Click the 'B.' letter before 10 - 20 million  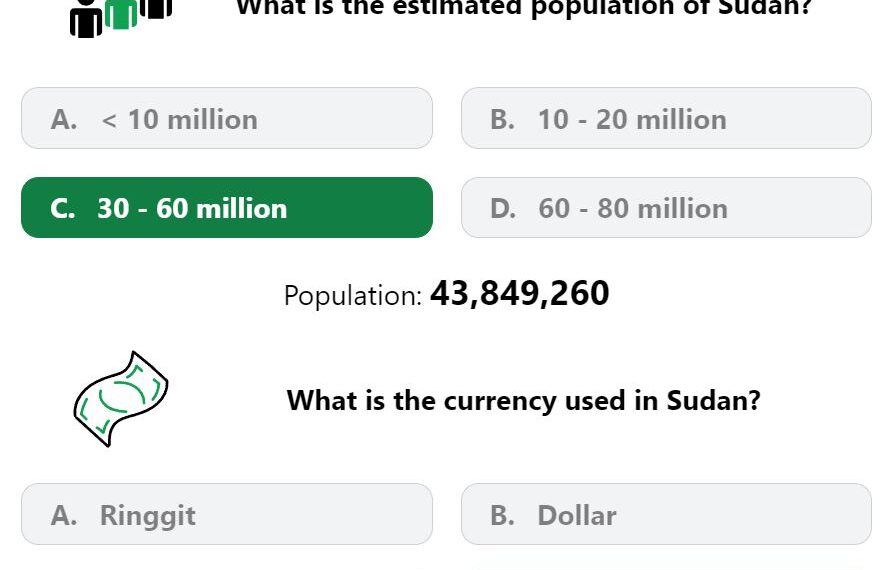[x=502, y=119]
